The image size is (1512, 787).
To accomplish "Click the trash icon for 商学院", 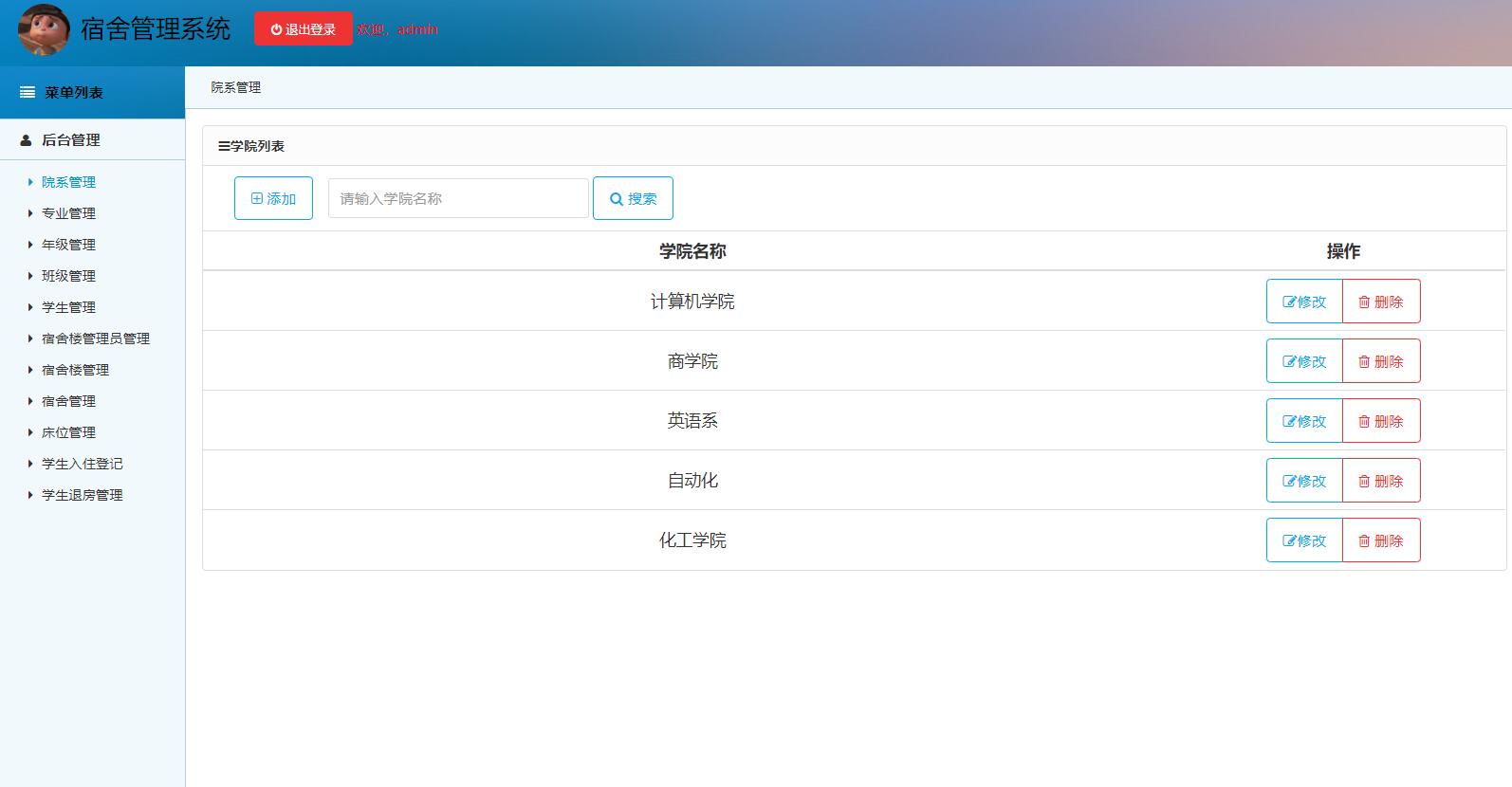I will 1364,361.
